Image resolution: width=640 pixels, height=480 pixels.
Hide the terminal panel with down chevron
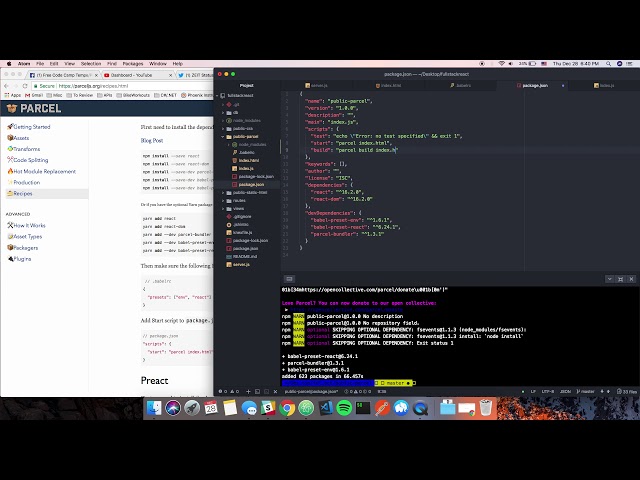(609, 279)
